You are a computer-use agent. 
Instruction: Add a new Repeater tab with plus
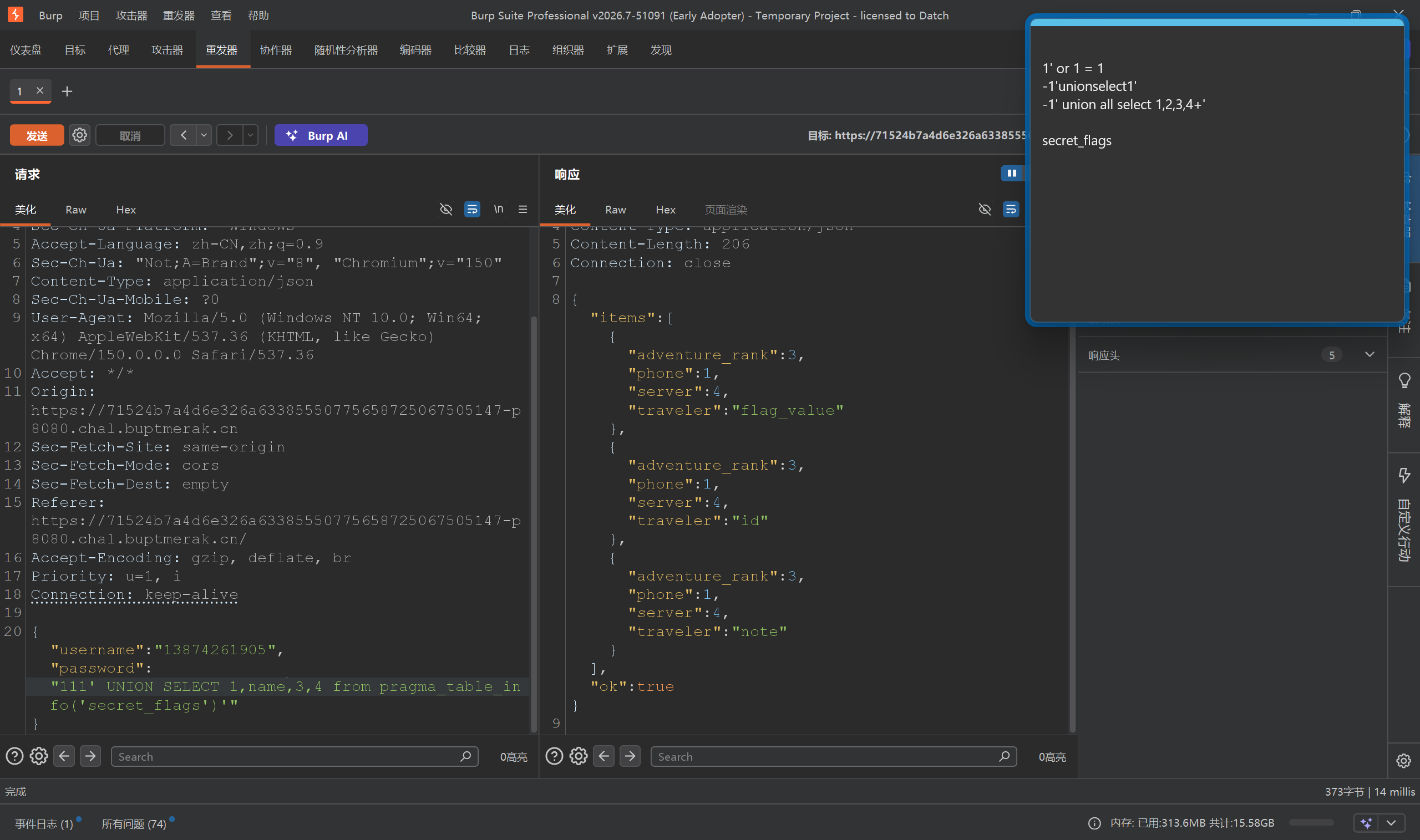coord(67,91)
